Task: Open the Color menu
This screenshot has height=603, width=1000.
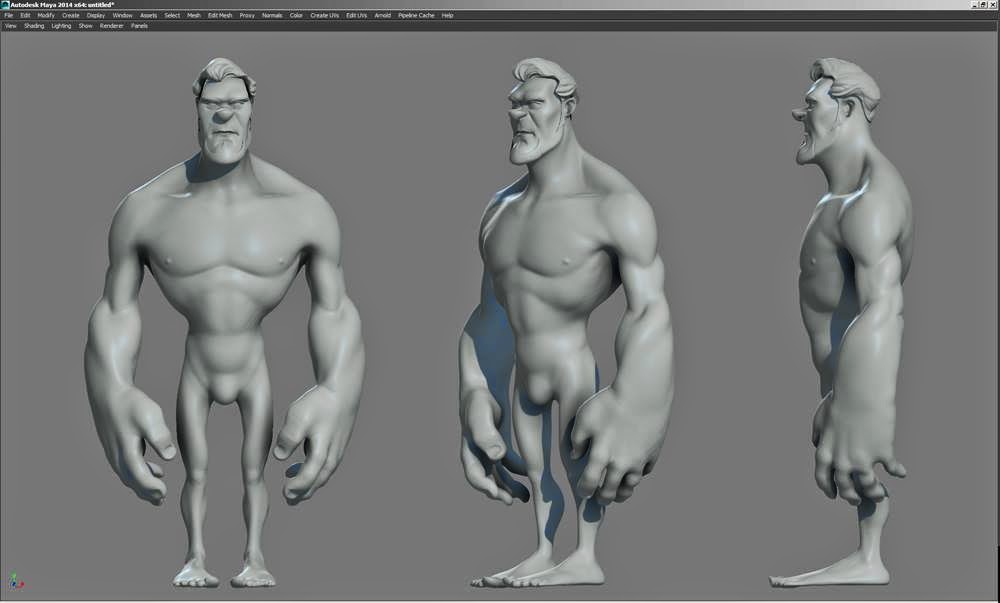Action: [x=297, y=15]
